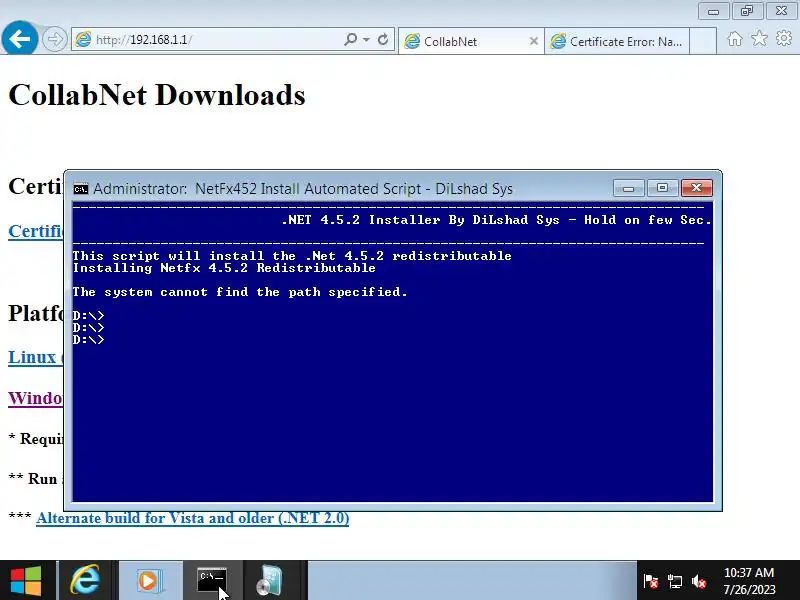Close the CollabNet tab
The height and width of the screenshot is (600, 800).
coord(534,41)
